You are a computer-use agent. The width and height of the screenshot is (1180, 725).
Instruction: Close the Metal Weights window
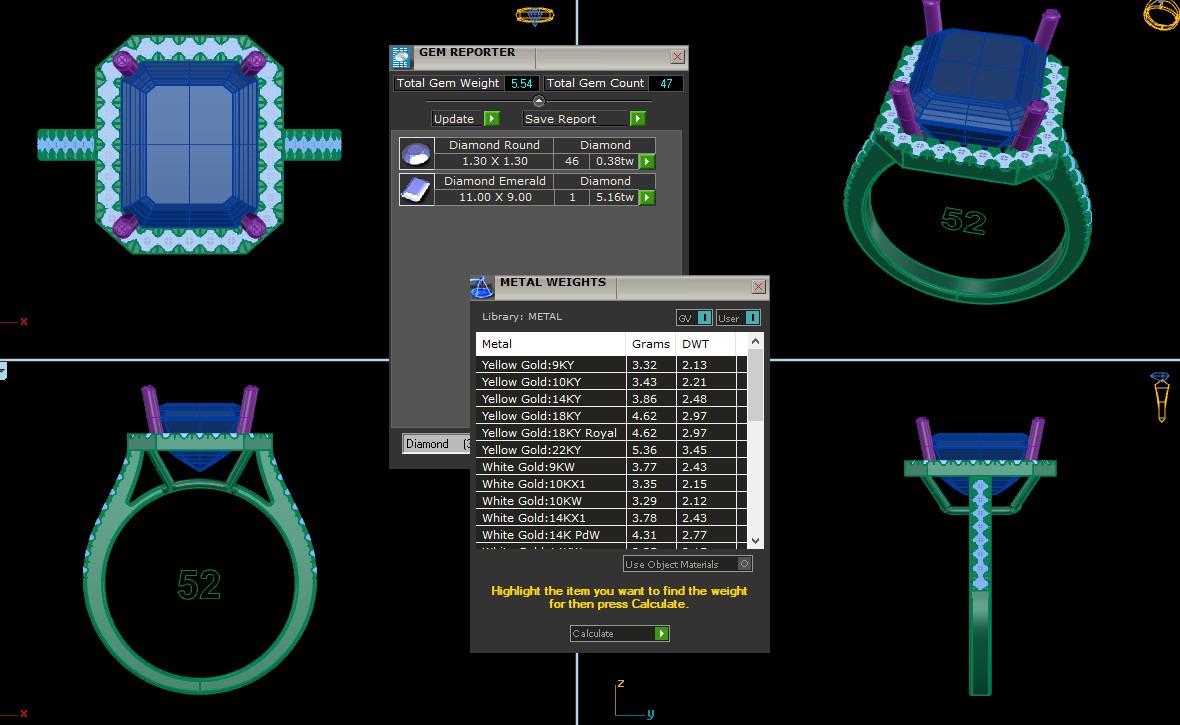759,288
